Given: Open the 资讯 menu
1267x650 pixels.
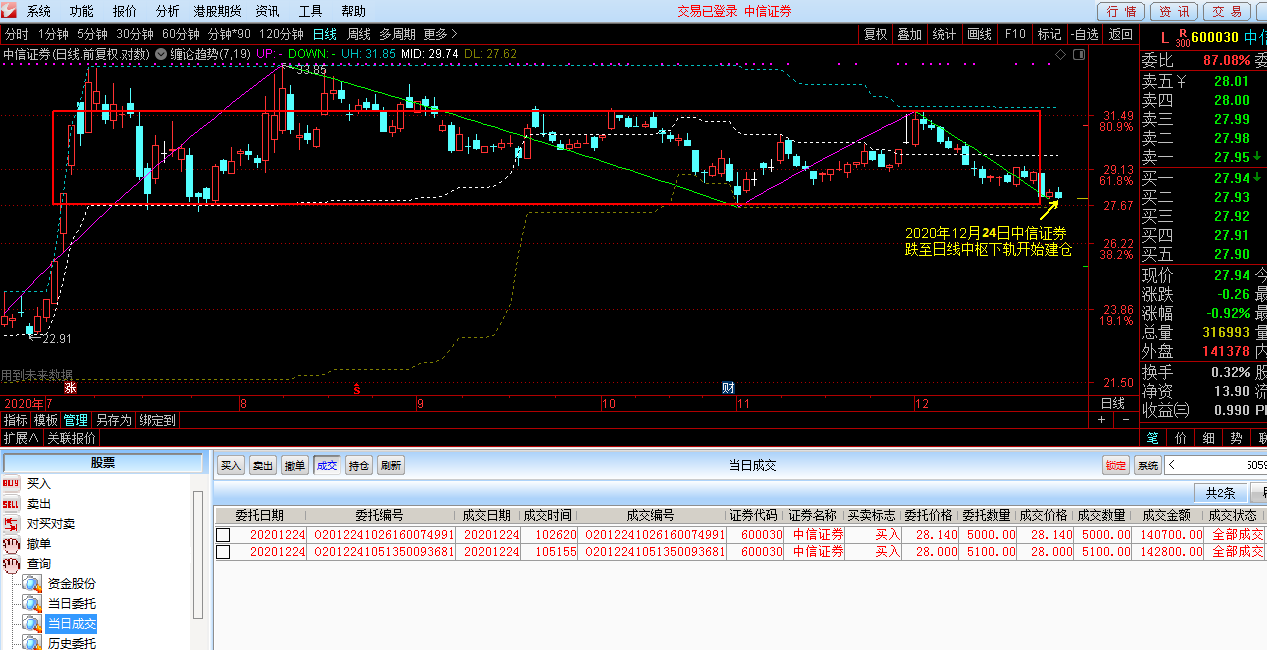Looking at the screenshot, I should tap(268, 11).
